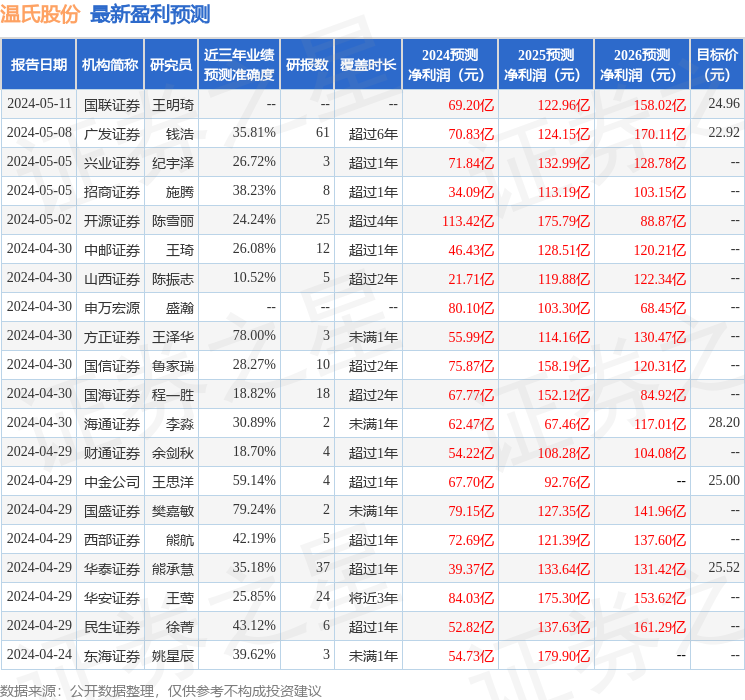Click the 2024 profit value 113.42亿
The height and width of the screenshot is (700, 745).
tap(468, 221)
